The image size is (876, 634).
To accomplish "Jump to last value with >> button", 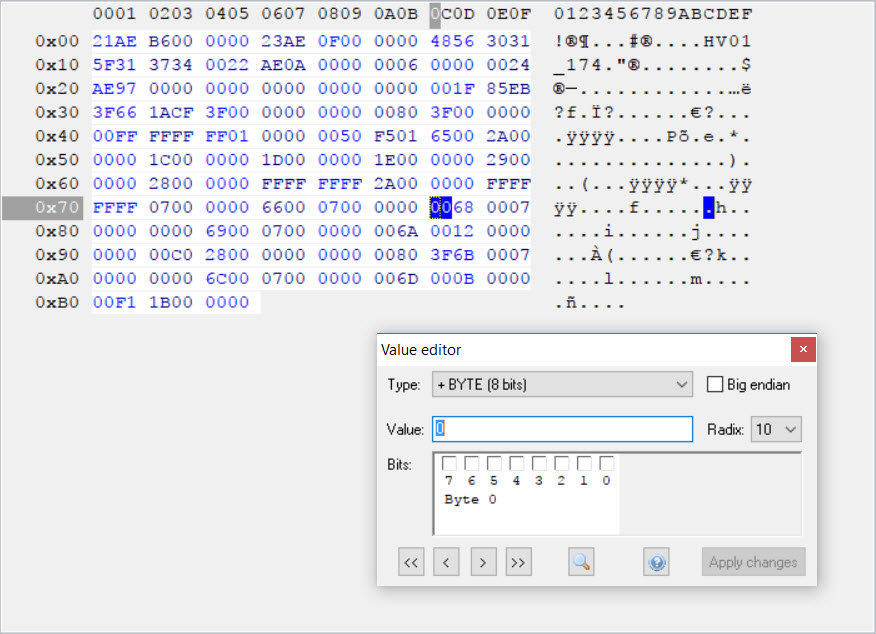I will [518, 562].
